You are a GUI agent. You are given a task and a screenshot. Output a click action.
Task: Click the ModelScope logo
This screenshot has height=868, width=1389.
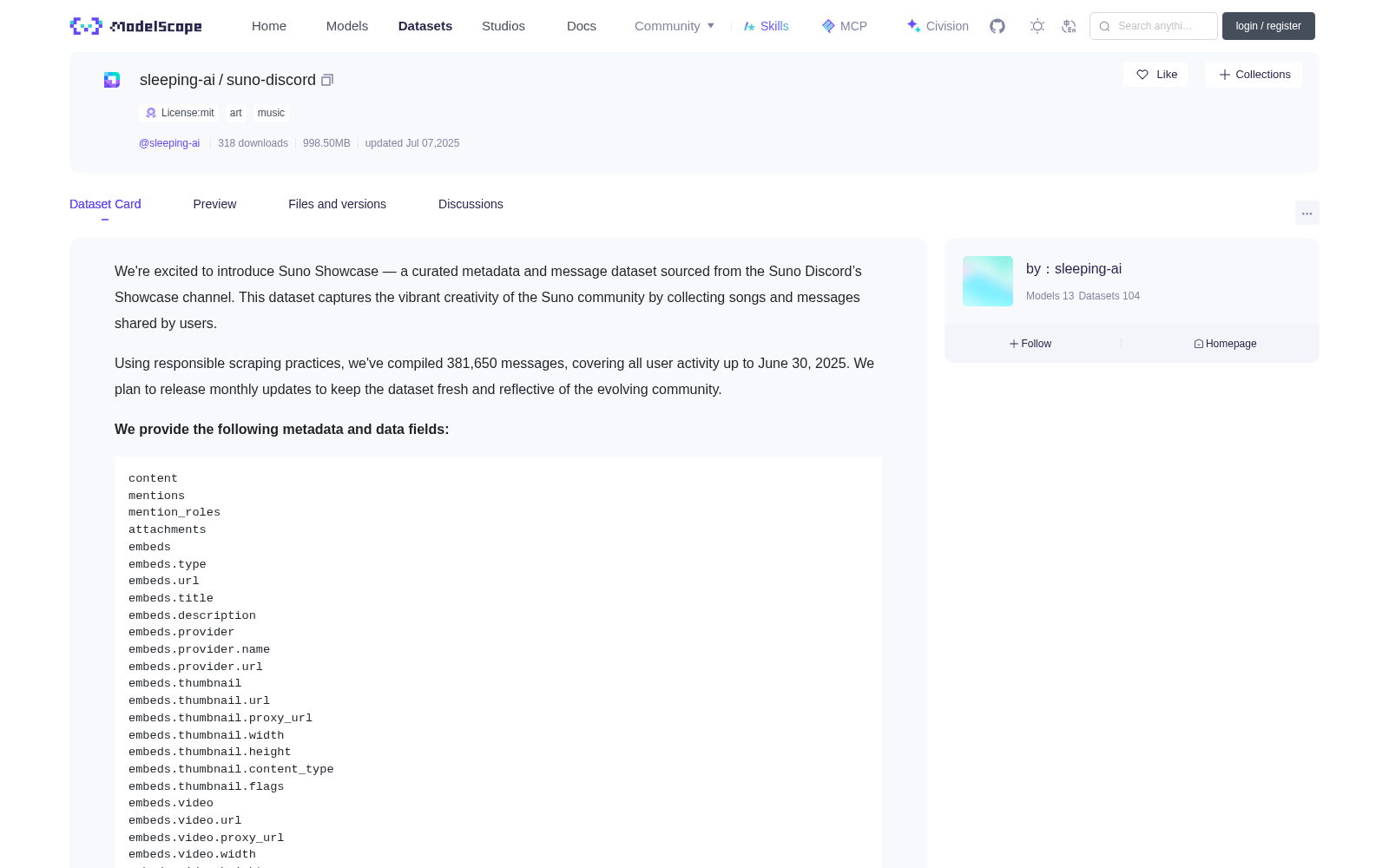(135, 26)
